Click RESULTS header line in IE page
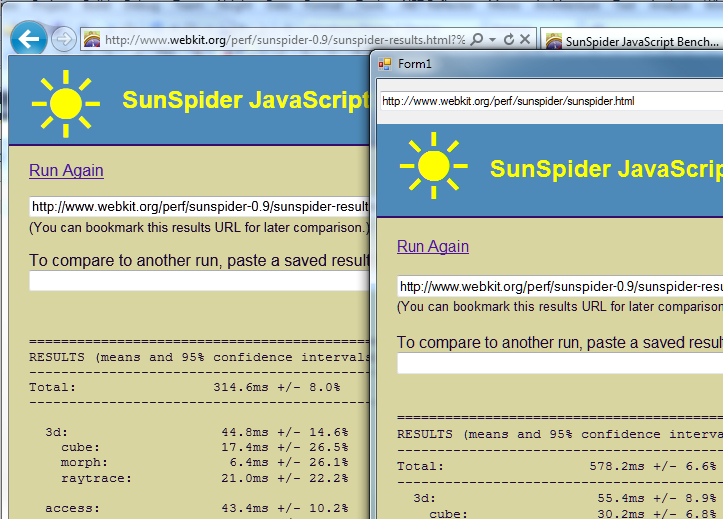723x519 pixels. [199, 357]
